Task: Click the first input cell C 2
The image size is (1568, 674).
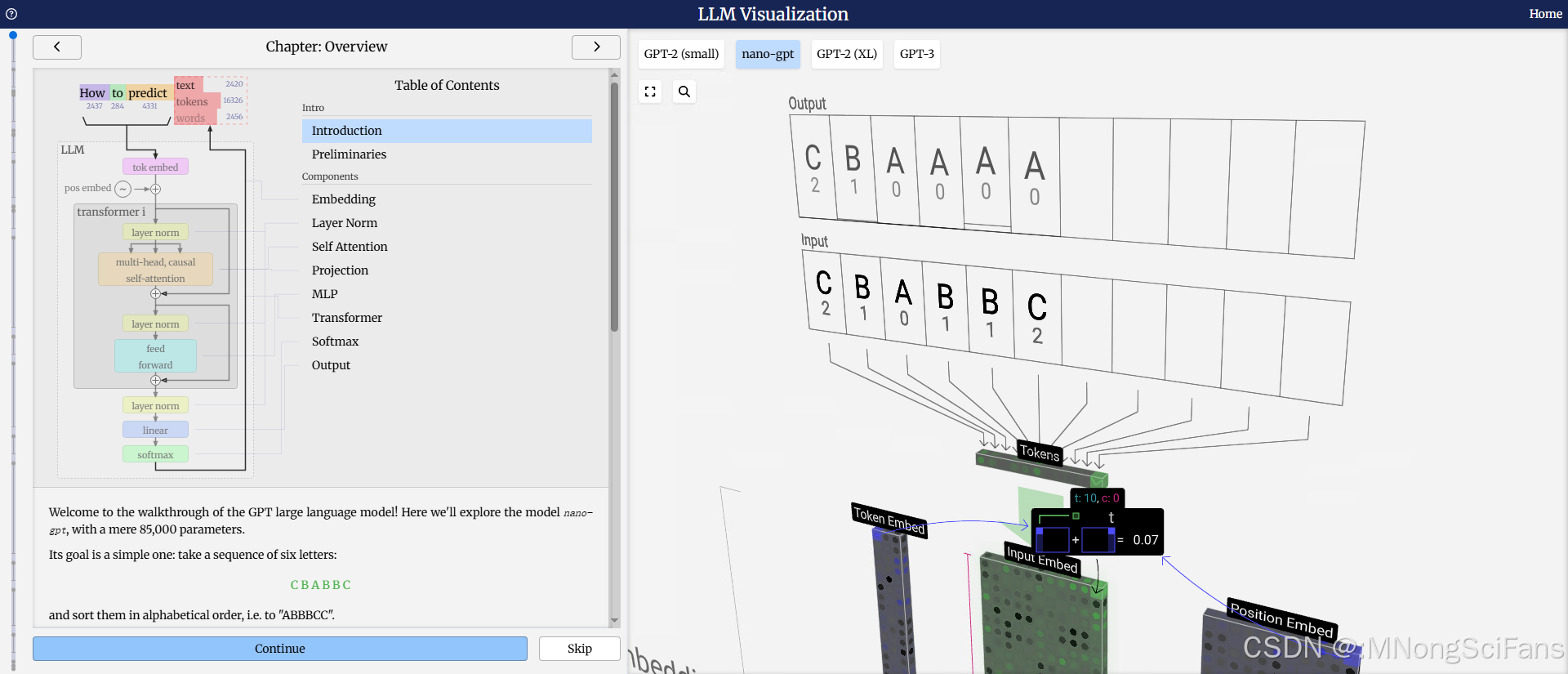Action: coord(825,292)
